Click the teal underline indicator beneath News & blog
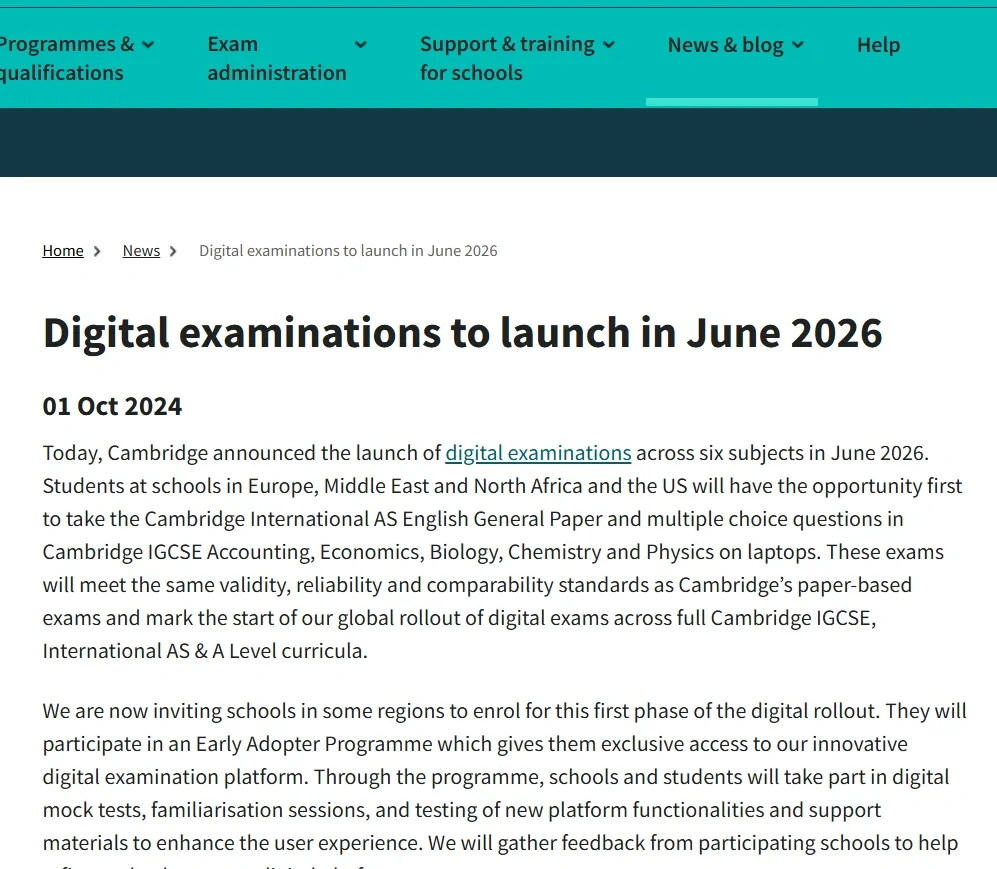 click(732, 101)
